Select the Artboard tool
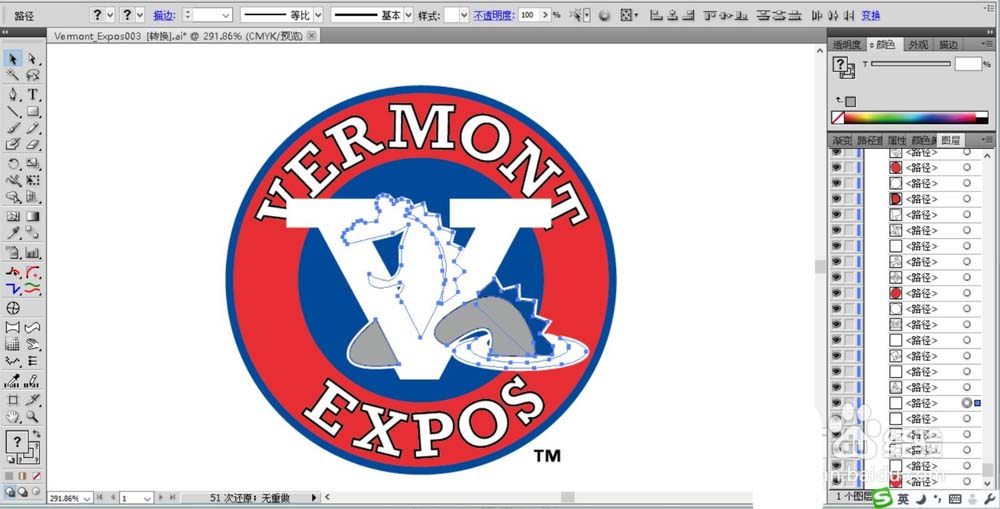 13,401
